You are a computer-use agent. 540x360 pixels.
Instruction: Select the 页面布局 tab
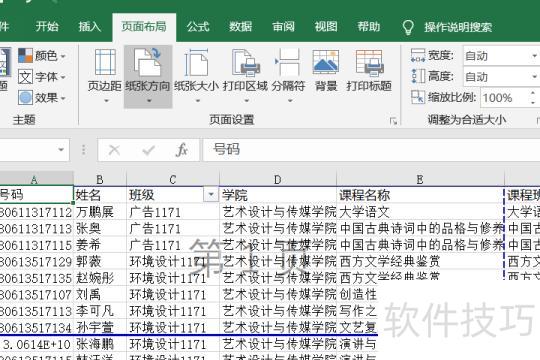[144, 27]
